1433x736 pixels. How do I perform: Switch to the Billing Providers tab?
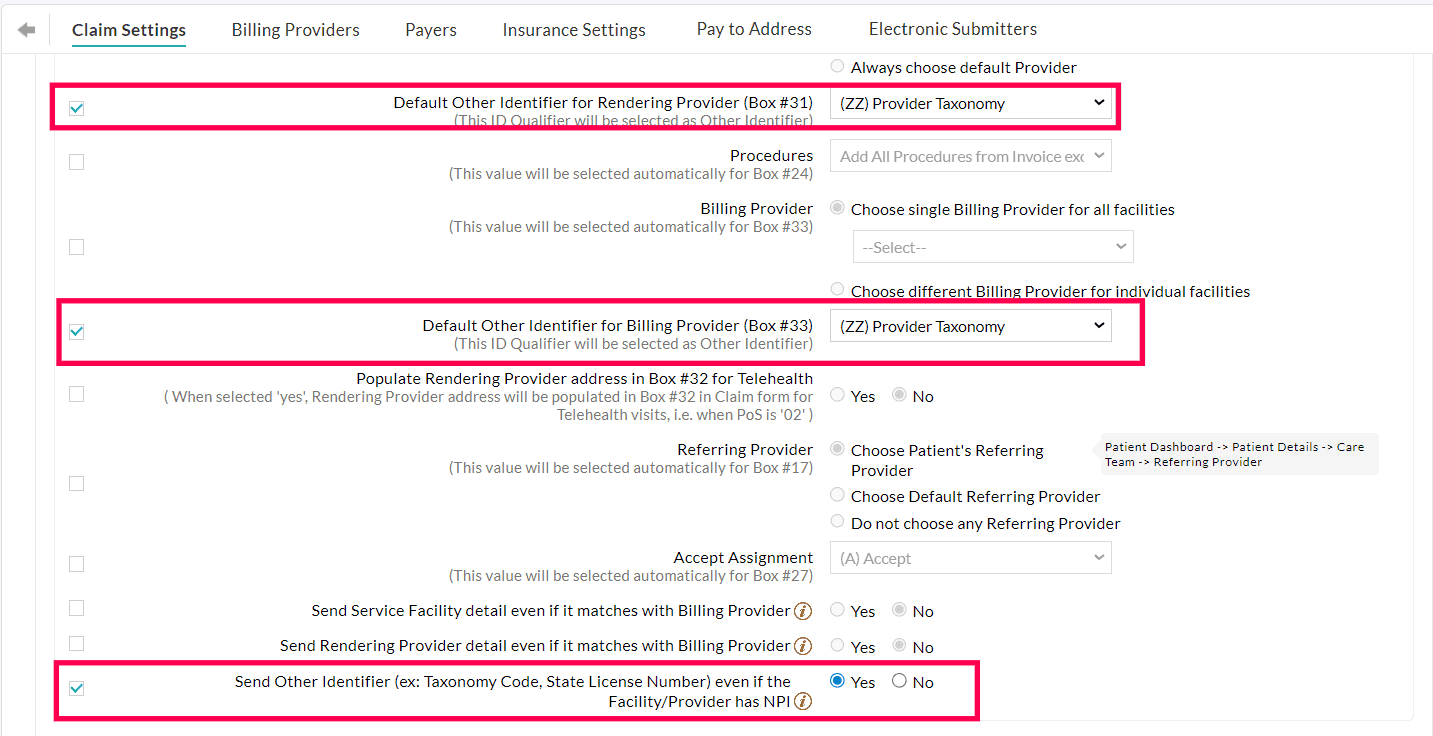(x=295, y=30)
